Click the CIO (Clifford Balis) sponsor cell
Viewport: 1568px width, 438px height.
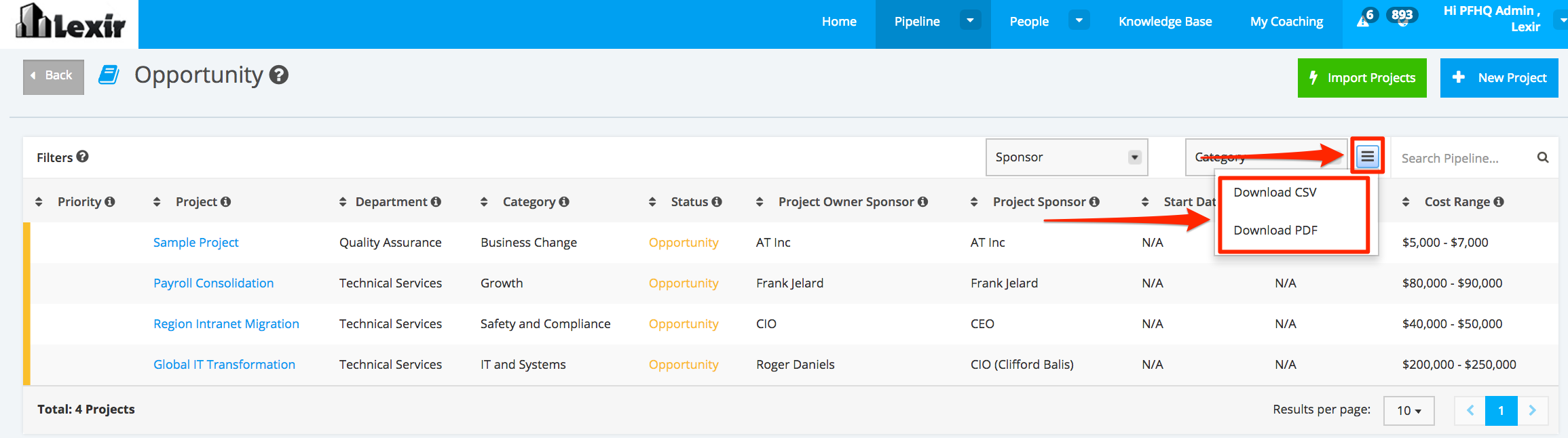pos(1022,365)
